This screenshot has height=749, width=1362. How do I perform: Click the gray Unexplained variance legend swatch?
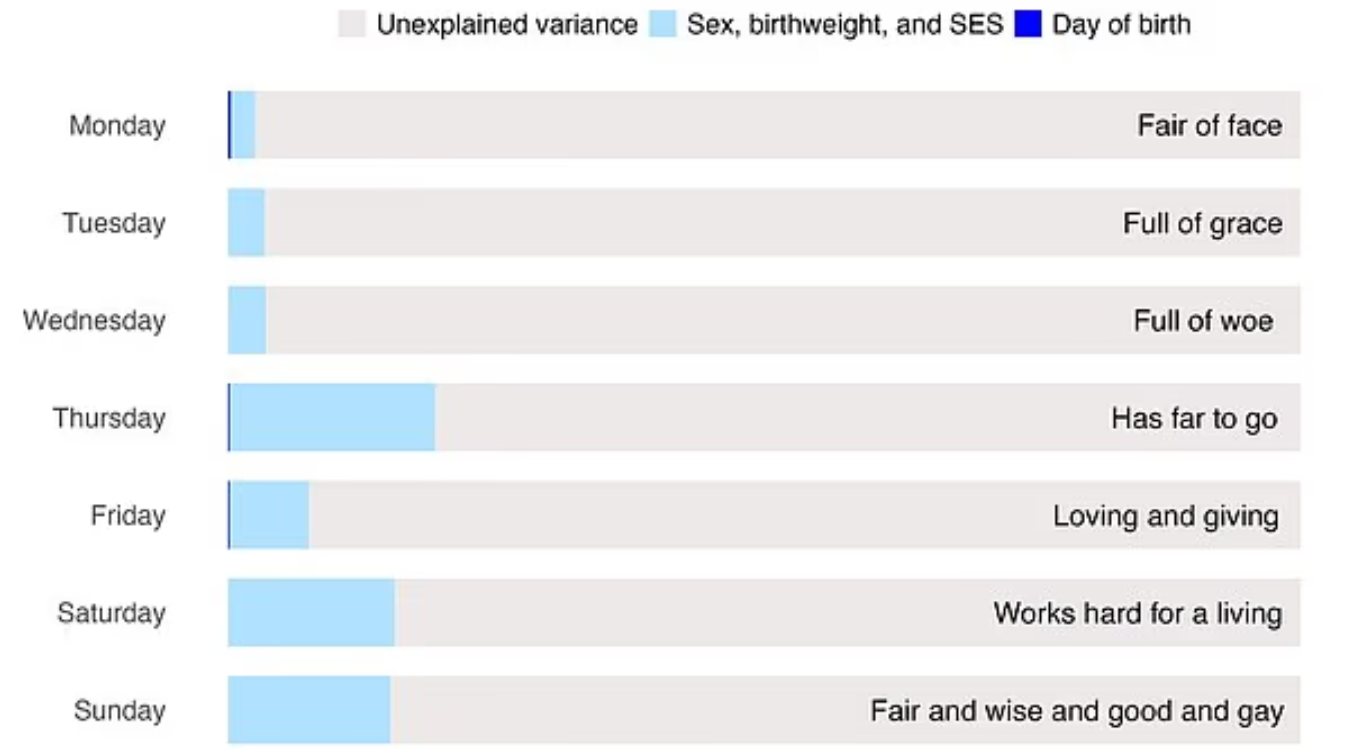coord(353,25)
